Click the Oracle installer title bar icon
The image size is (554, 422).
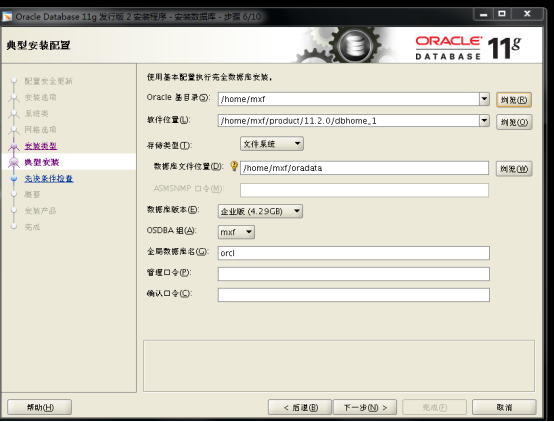tap(7, 17)
